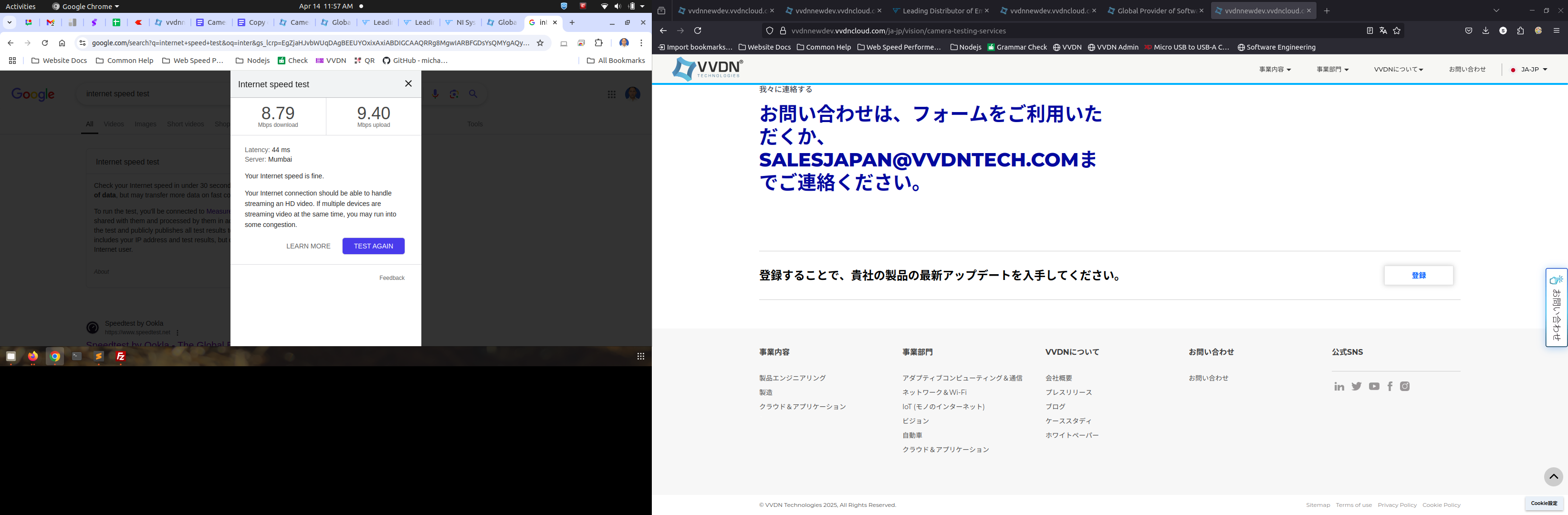This screenshot has height=515, width=1568.
Task: Open the Grammar Check bookmark
Action: point(1017,47)
